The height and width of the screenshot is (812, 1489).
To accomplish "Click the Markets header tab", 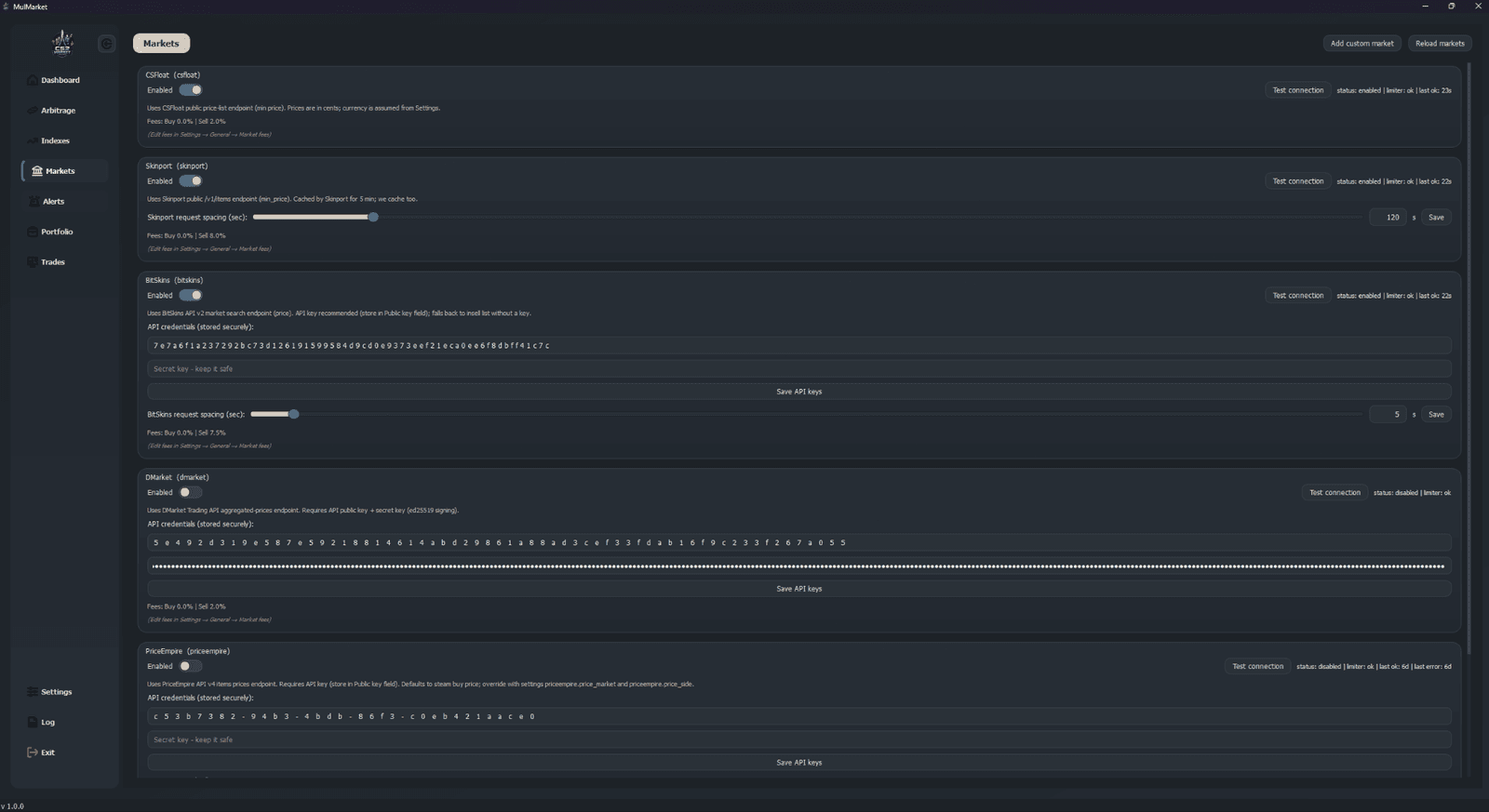I will point(161,43).
